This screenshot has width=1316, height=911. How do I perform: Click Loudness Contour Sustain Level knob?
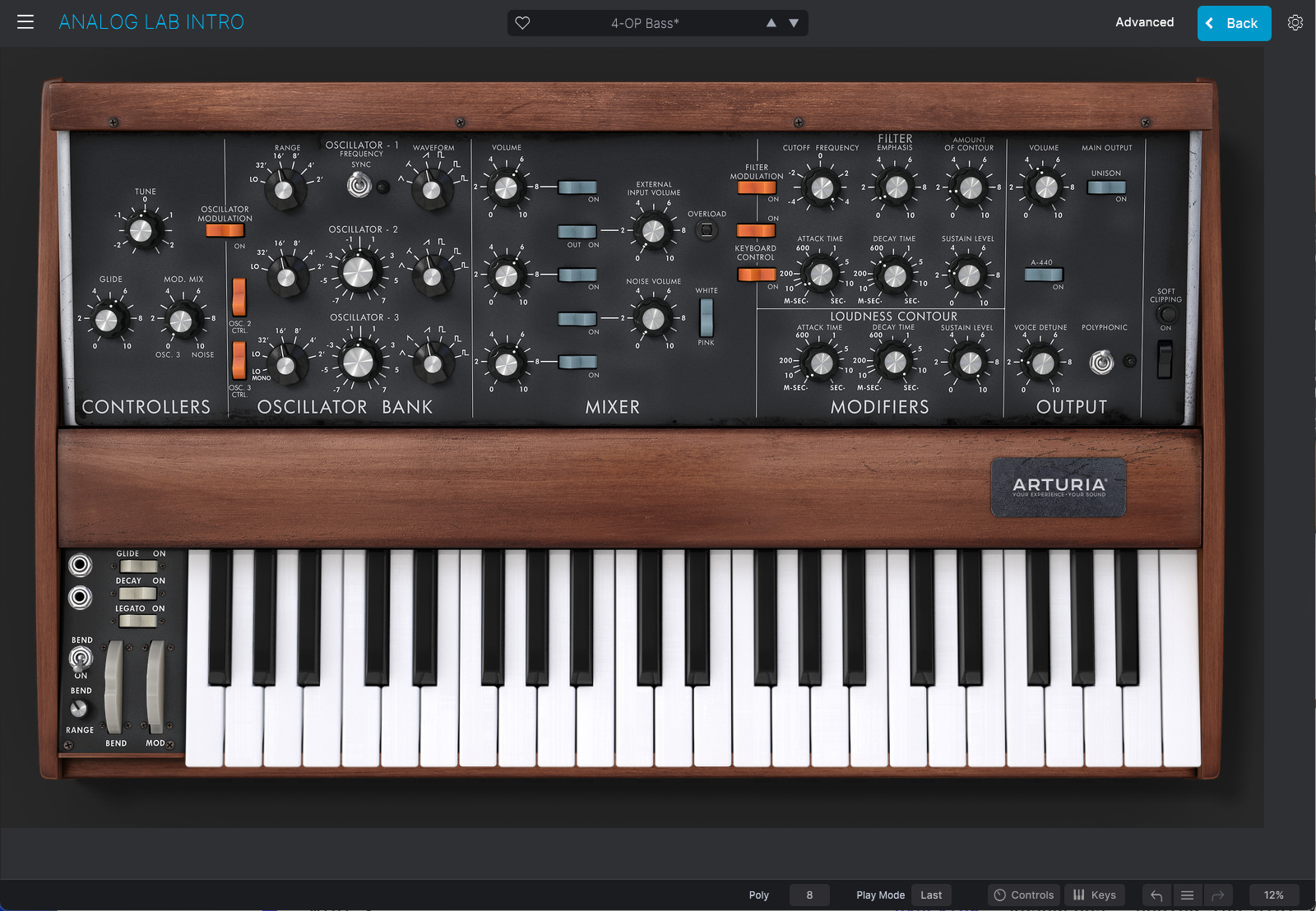[x=970, y=362]
